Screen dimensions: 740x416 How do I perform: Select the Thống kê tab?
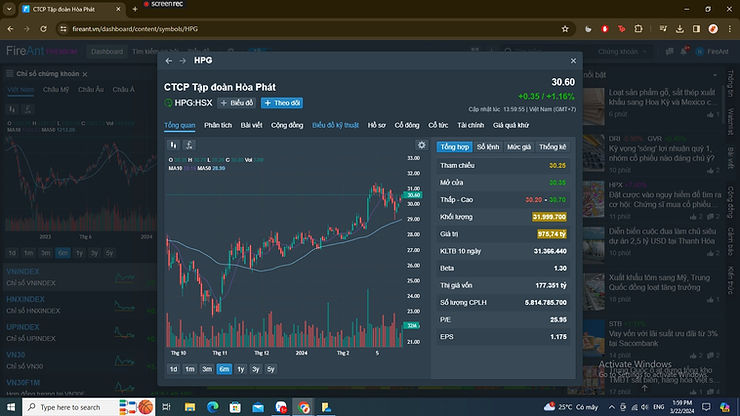click(x=552, y=147)
